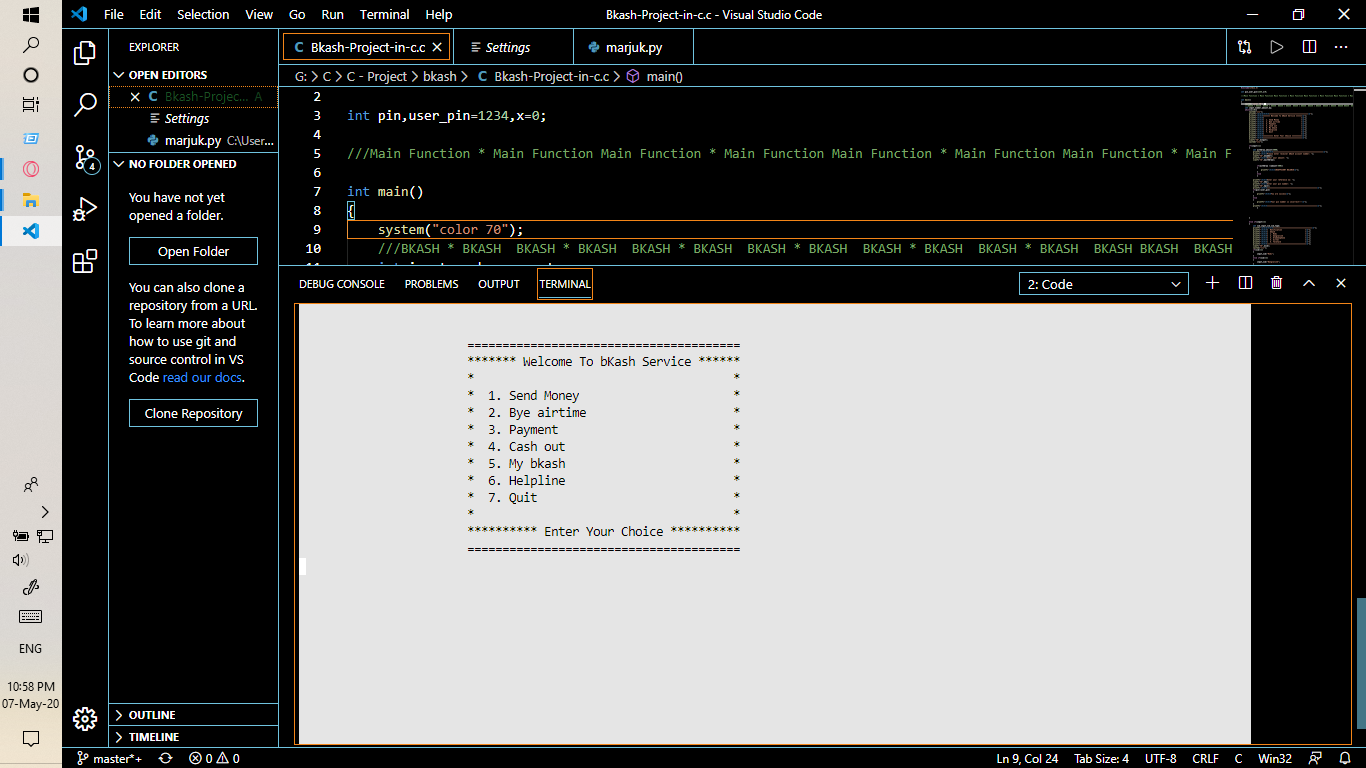Select the master branch in status bar
The image size is (1366, 768).
tap(110, 758)
